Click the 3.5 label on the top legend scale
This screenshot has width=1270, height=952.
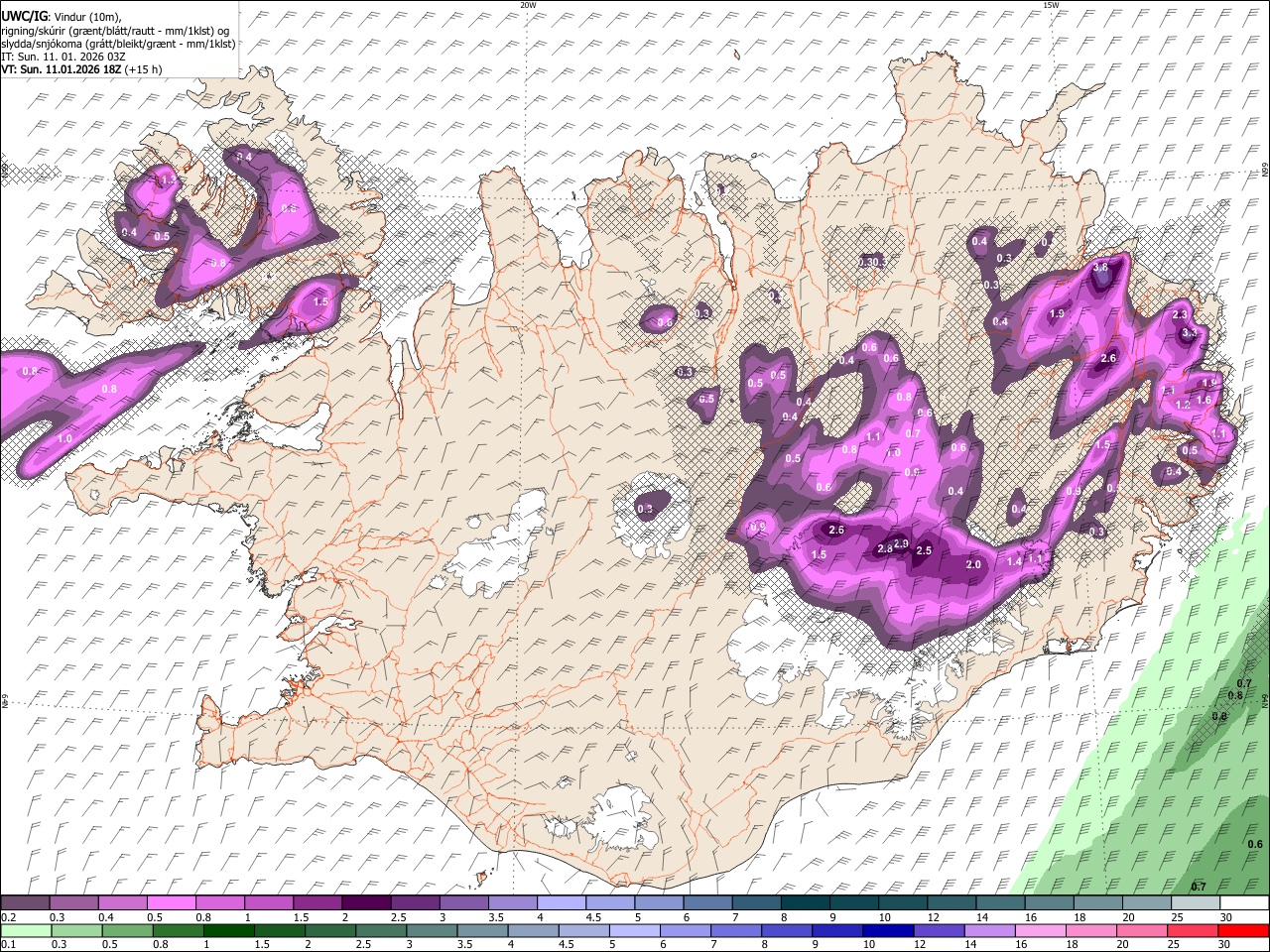coord(496,917)
